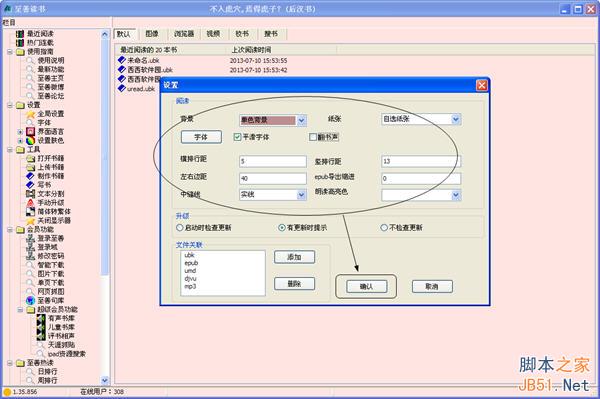This screenshot has height=399, width=600.
Task: Click the book icon beside uread.ubk
Action: click(122, 88)
